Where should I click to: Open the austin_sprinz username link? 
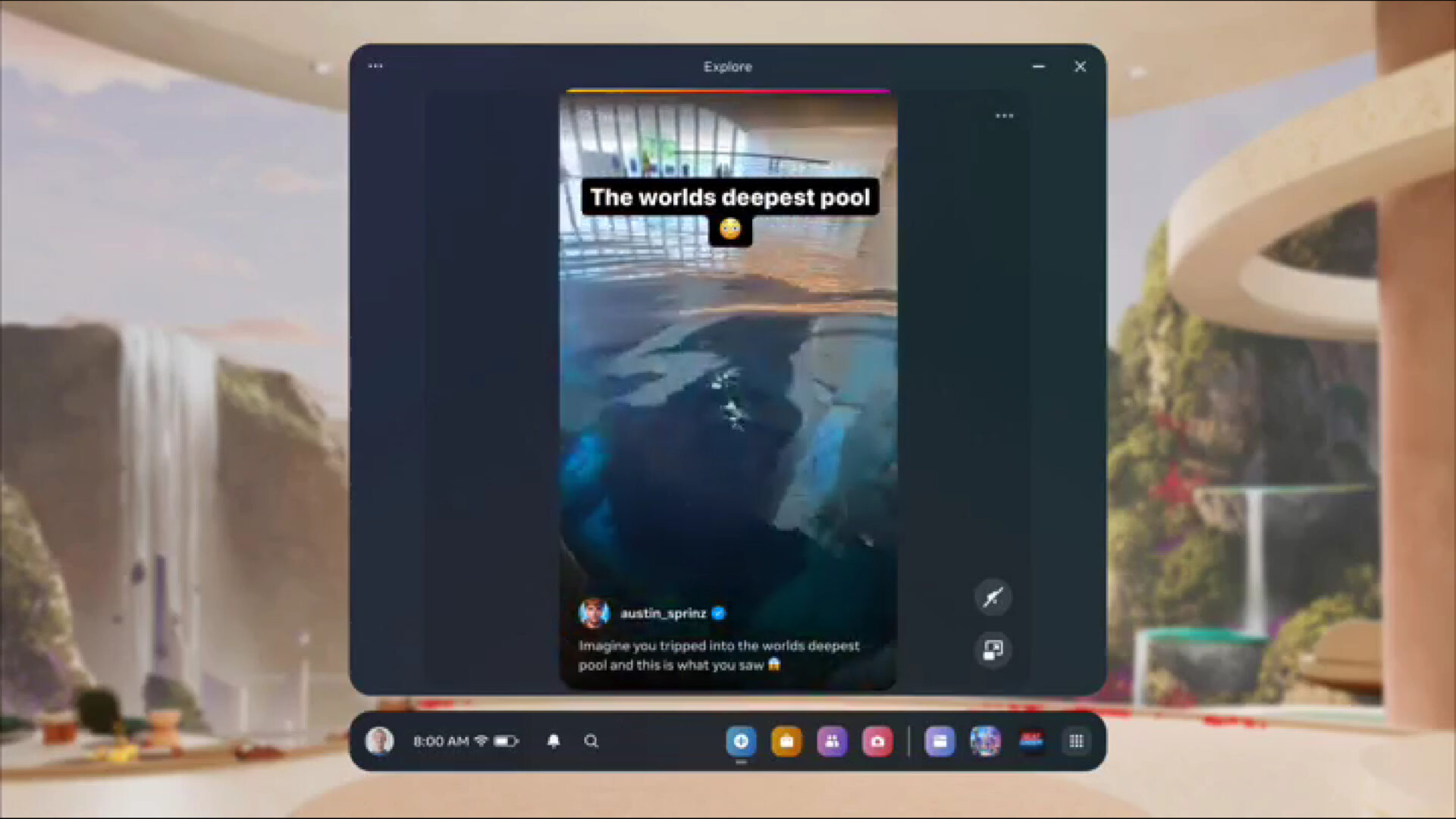(663, 613)
